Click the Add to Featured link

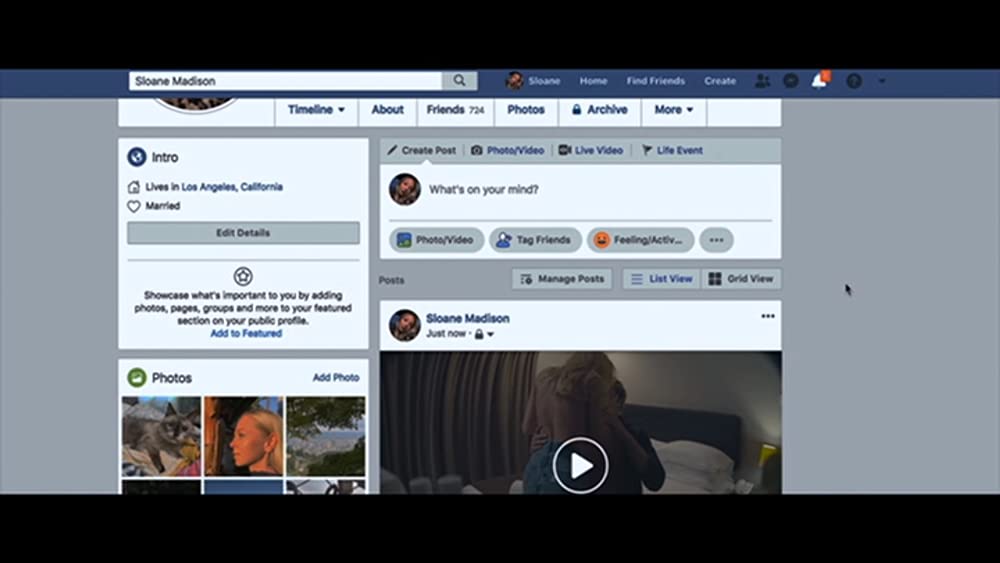[x=246, y=334]
